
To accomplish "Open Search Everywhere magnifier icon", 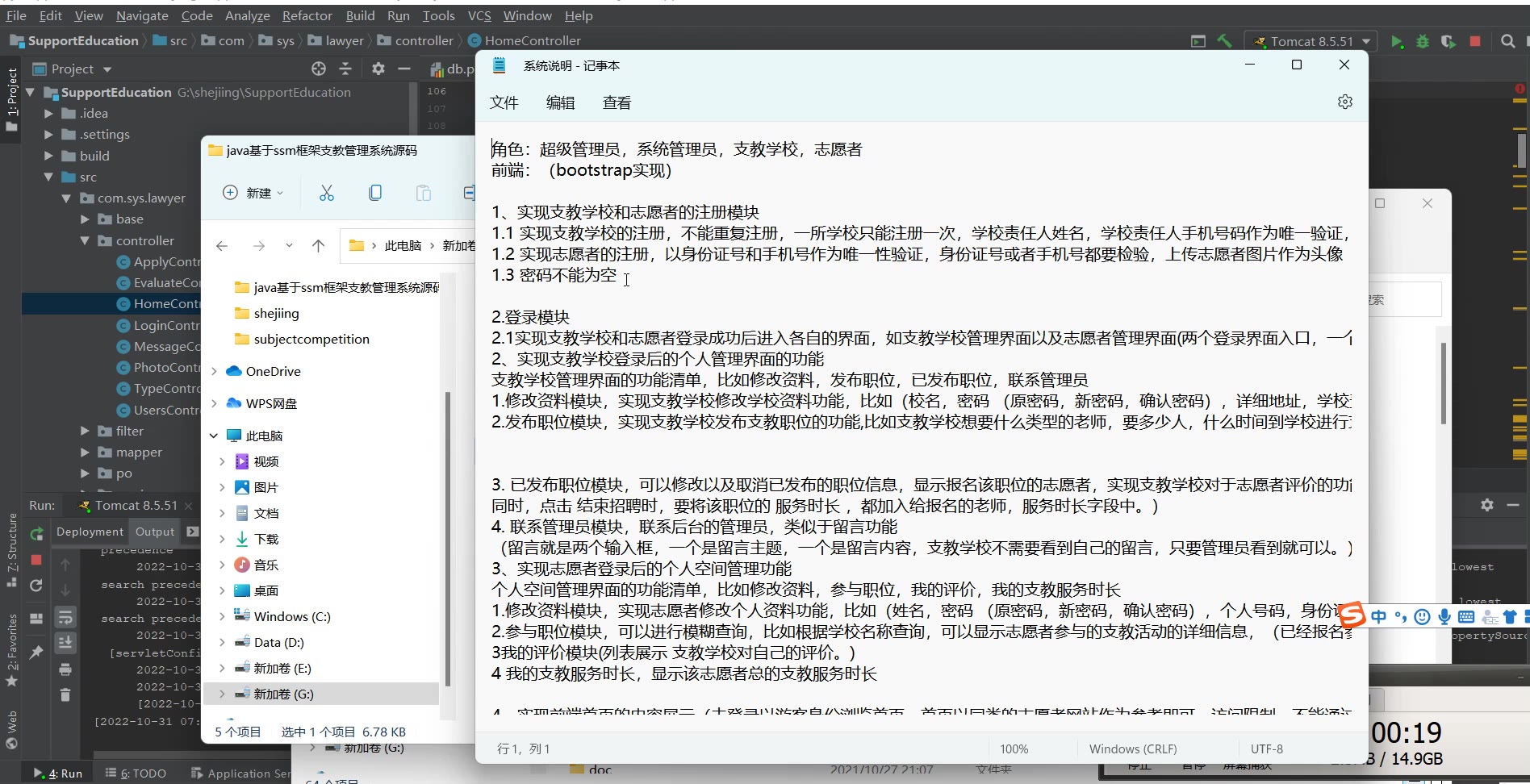I will tap(1507, 41).
